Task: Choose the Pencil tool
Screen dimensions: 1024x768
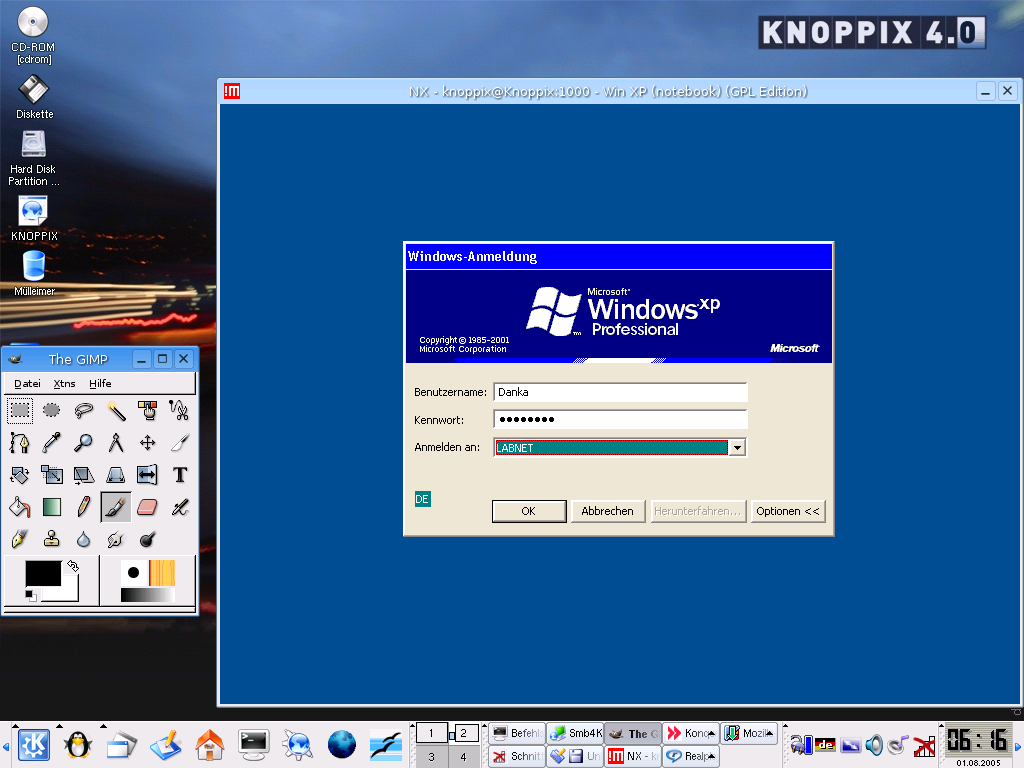Action: [x=84, y=507]
